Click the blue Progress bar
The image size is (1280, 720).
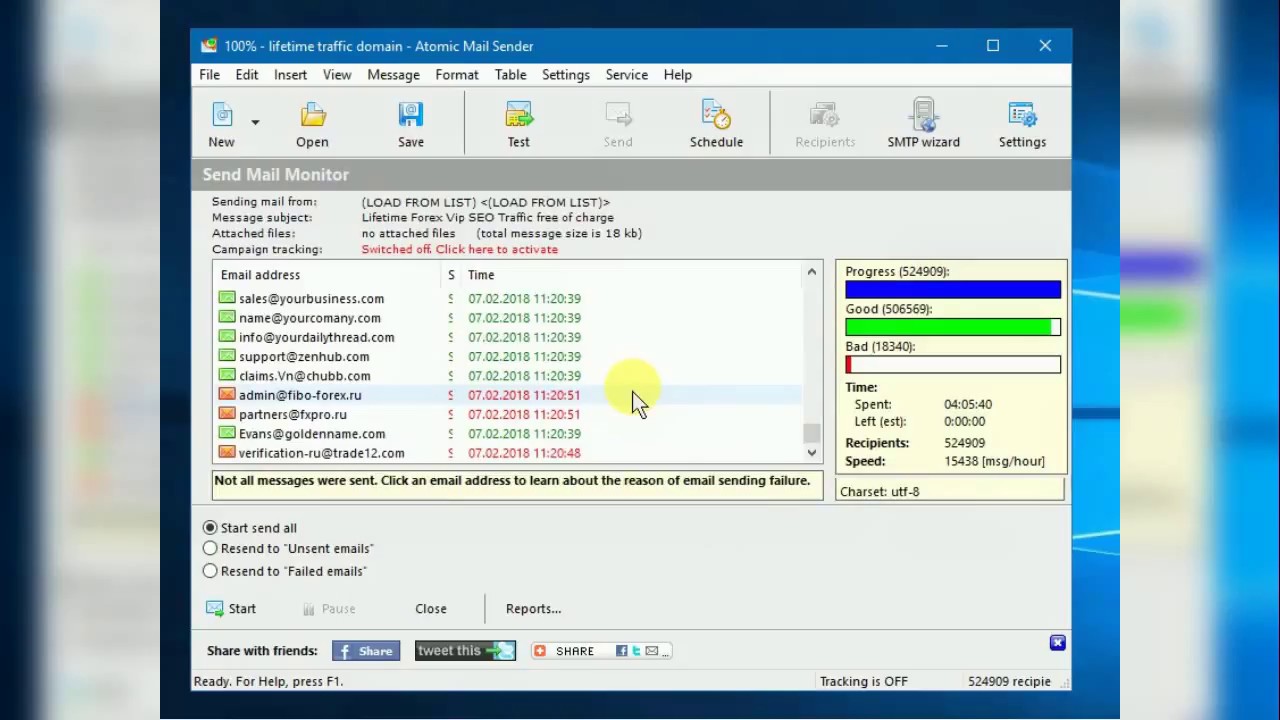tap(953, 289)
